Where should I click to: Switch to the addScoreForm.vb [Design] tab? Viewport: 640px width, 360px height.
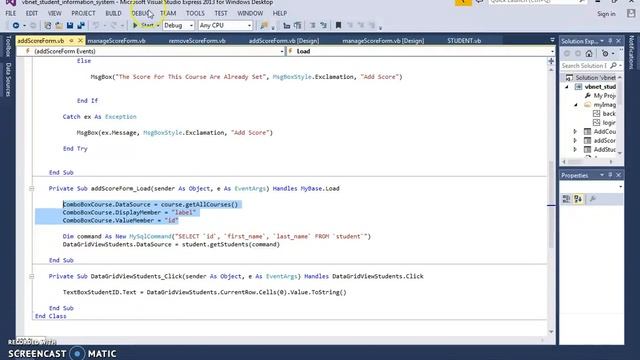click(284, 41)
